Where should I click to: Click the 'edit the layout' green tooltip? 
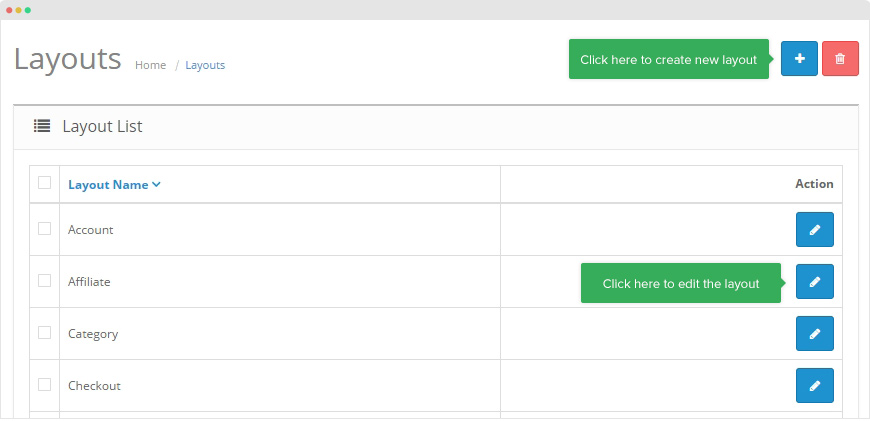click(681, 284)
